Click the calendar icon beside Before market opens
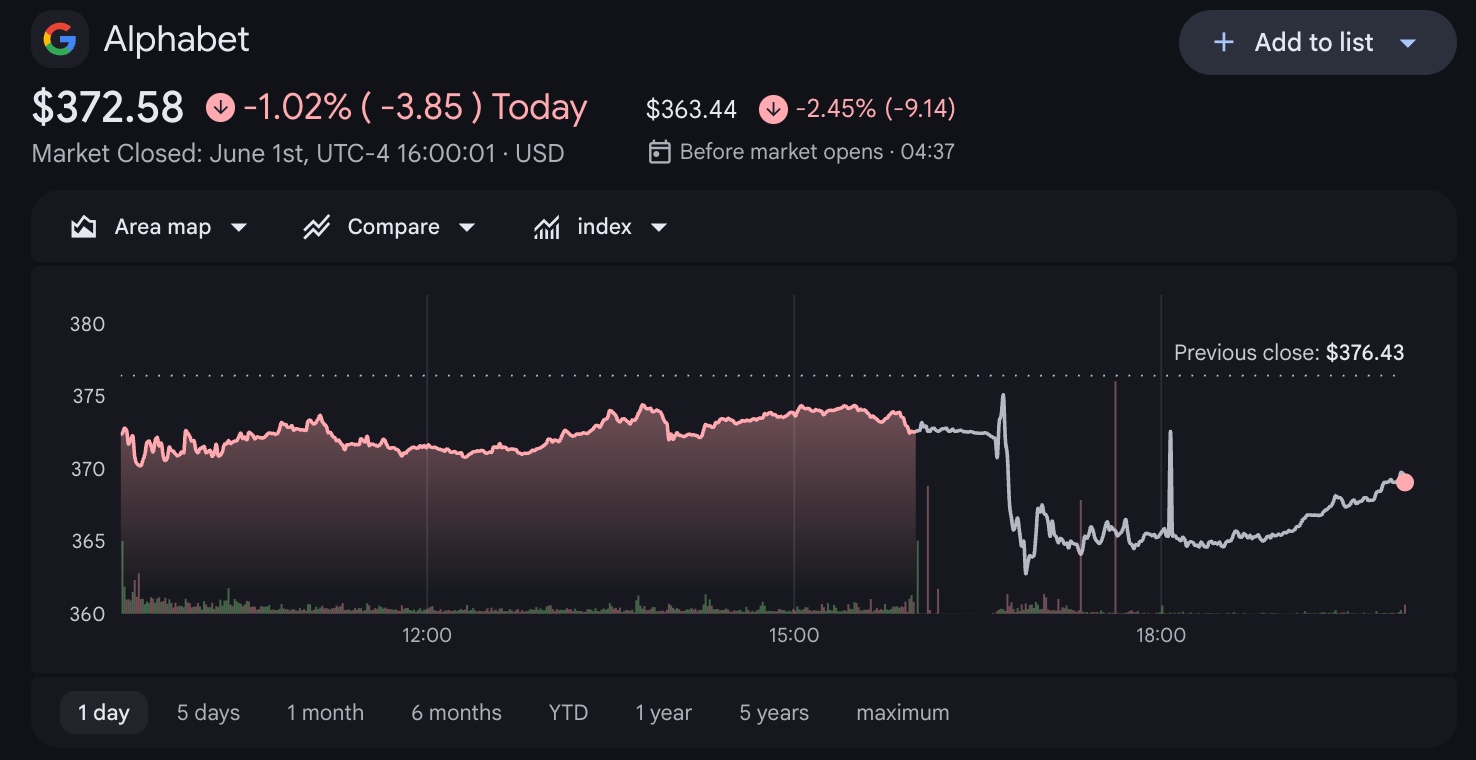Viewport: 1476px width, 760px height. (x=659, y=152)
